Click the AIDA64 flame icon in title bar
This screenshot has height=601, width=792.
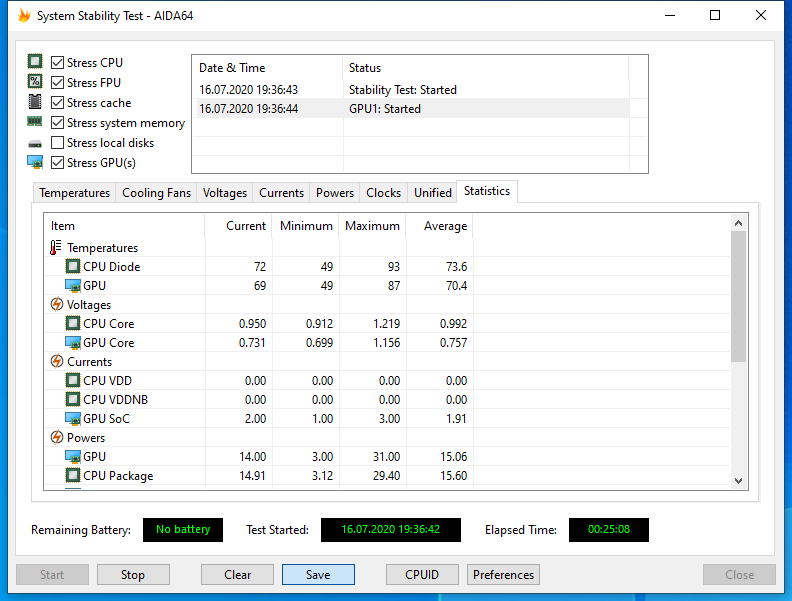[x=24, y=16]
